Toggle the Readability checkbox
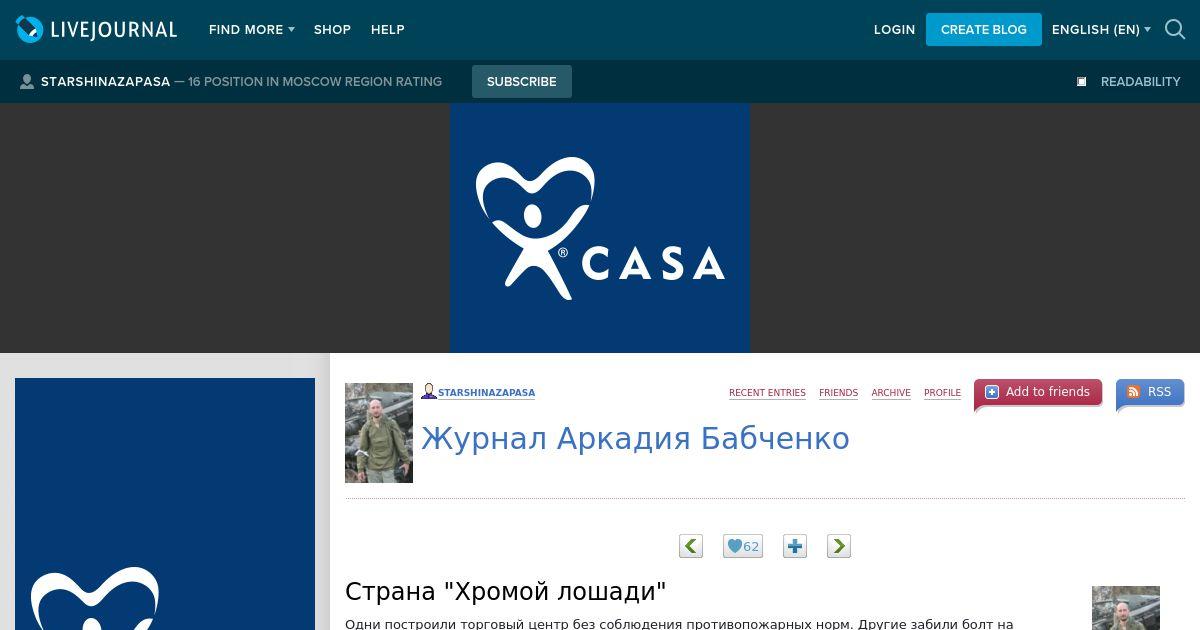 coord(1081,82)
